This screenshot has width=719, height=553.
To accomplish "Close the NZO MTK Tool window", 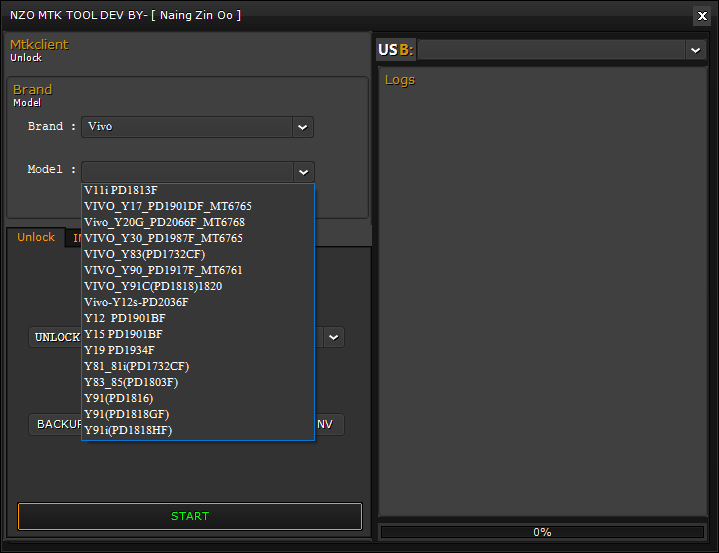I will click(x=701, y=15).
